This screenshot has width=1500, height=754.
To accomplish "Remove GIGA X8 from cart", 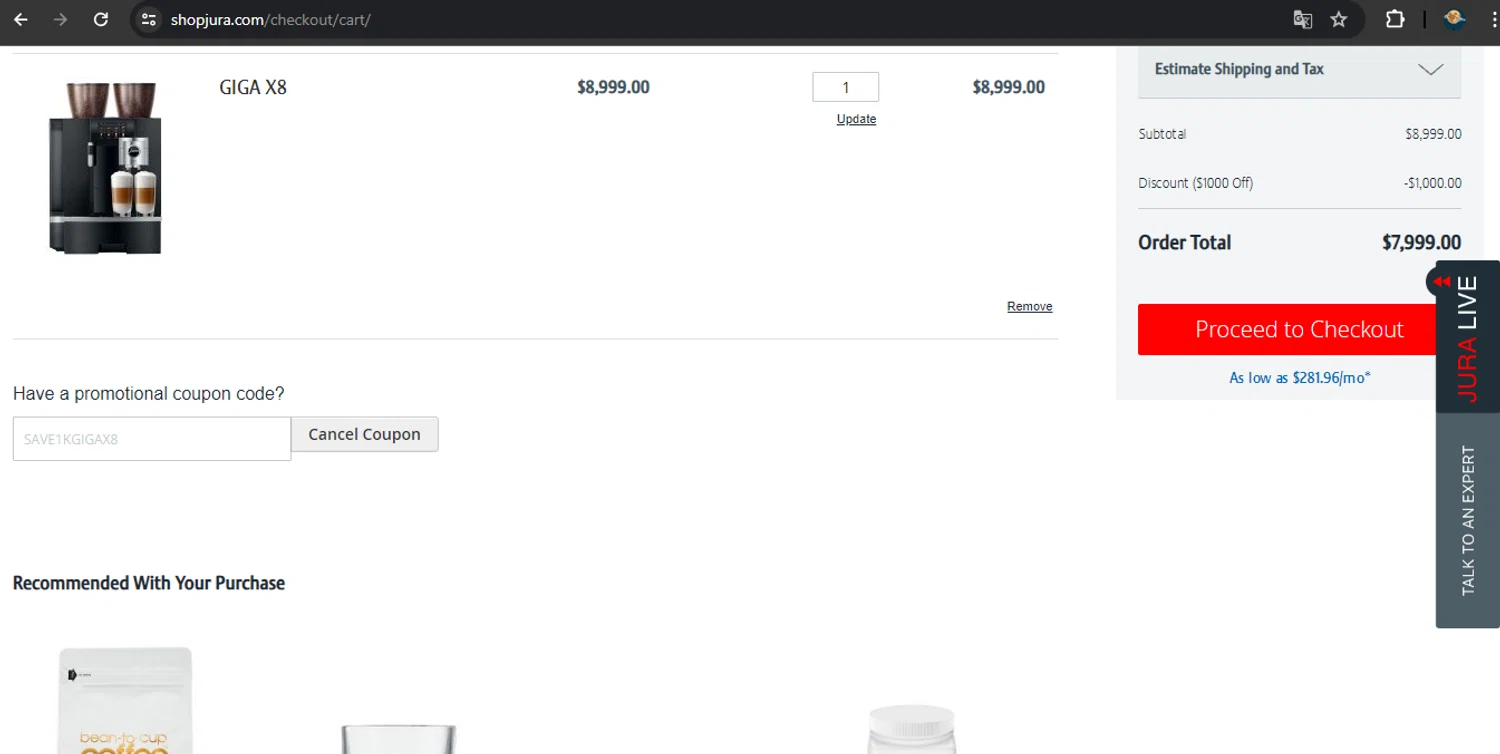I will coord(1029,306).
